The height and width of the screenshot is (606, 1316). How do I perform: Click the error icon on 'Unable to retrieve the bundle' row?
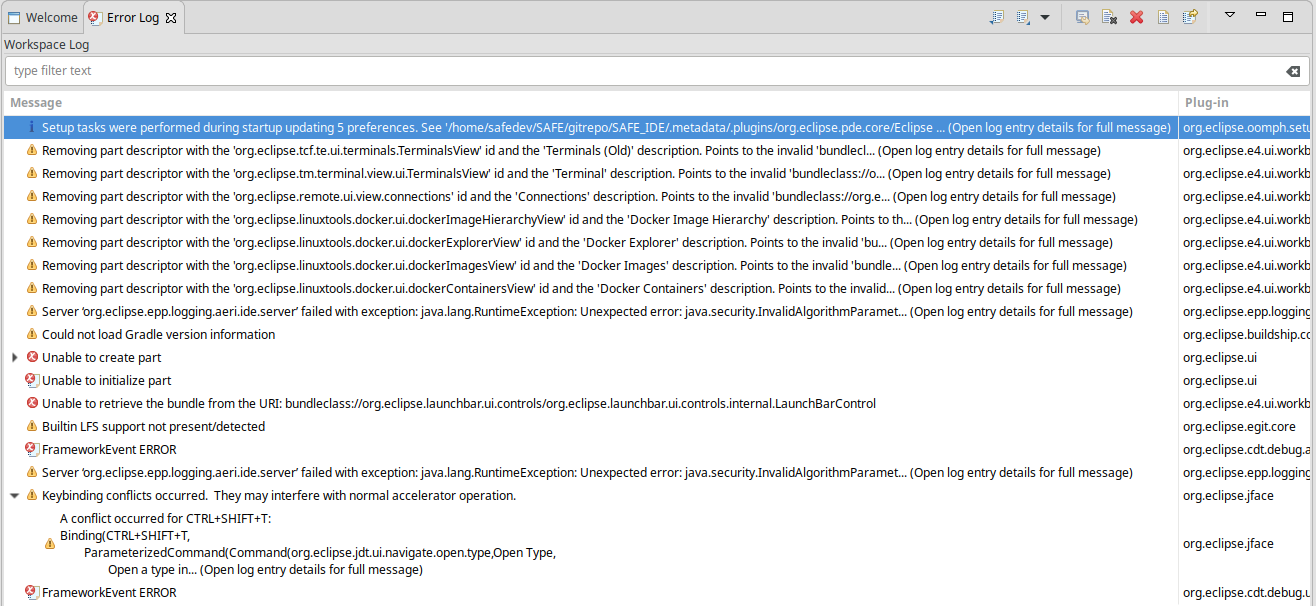32,404
